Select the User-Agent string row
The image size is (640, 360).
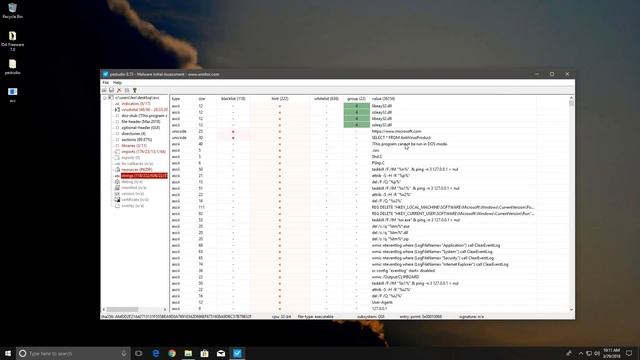[369, 302]
